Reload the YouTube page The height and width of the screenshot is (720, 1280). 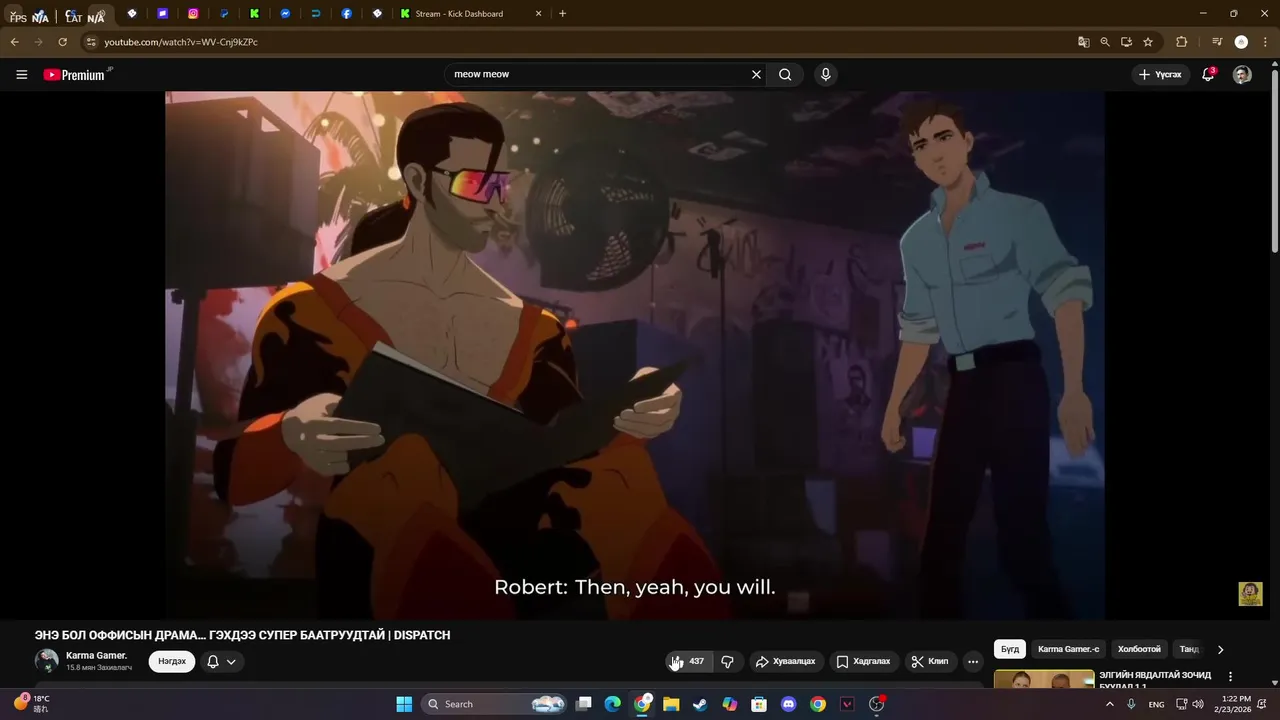coord(62,42)
